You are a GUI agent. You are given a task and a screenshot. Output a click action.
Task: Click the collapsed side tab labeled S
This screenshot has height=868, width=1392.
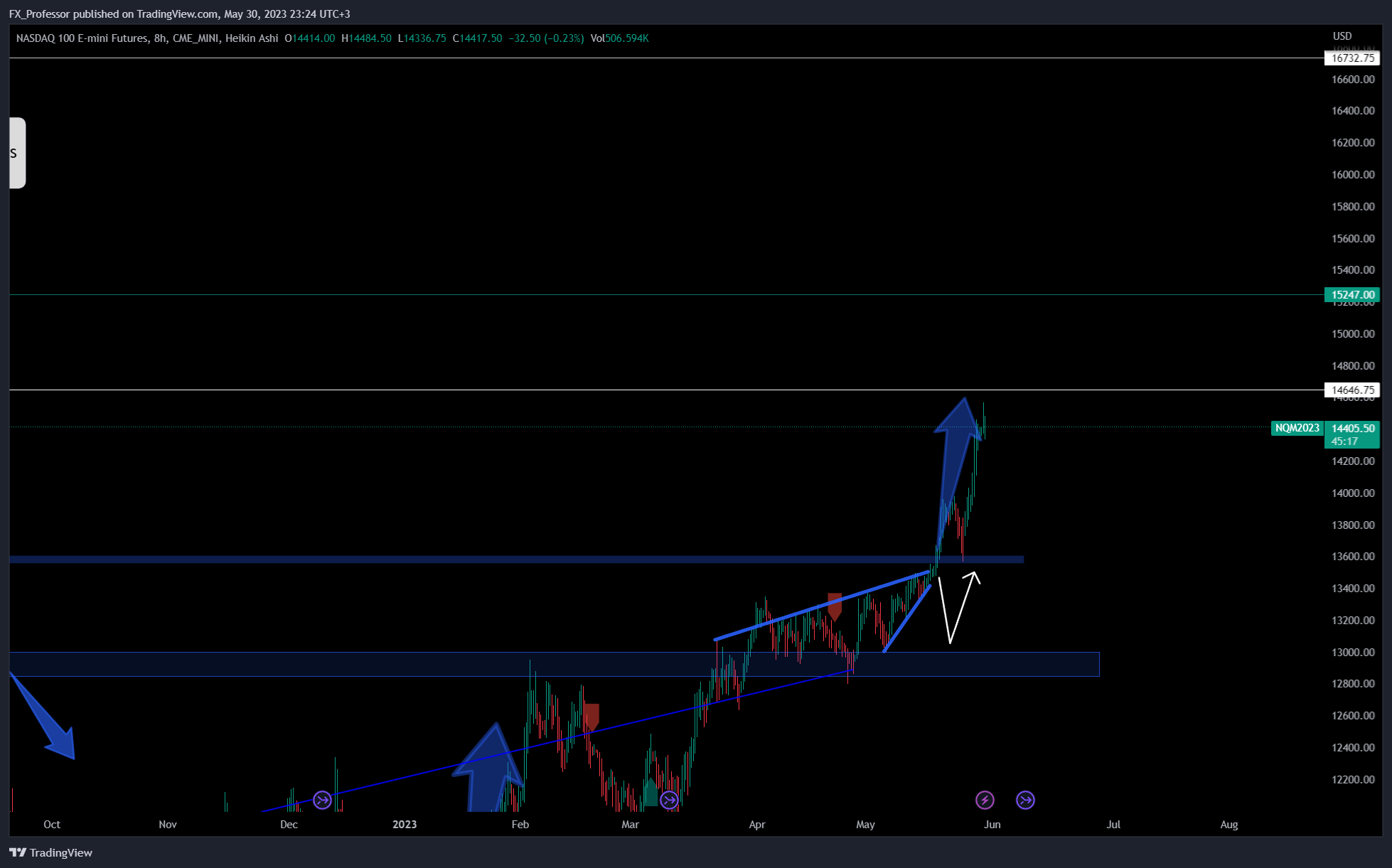17,153
